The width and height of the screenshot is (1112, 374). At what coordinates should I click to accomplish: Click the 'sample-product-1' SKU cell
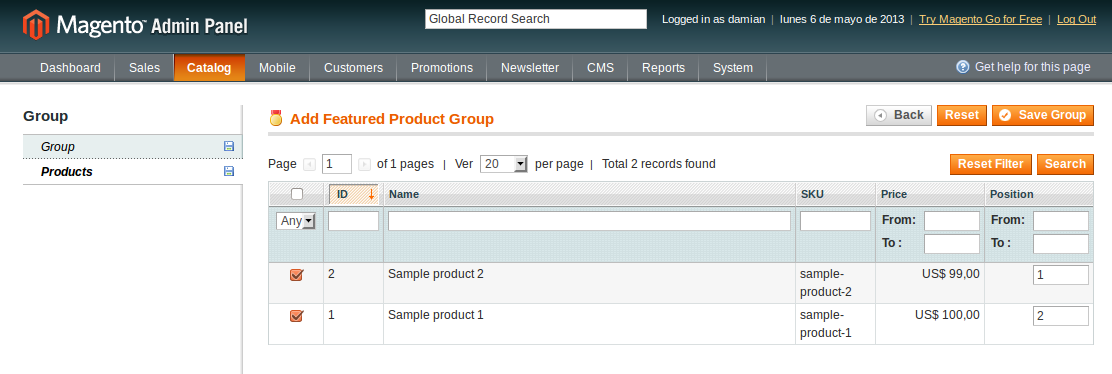(x=835, y=324)
